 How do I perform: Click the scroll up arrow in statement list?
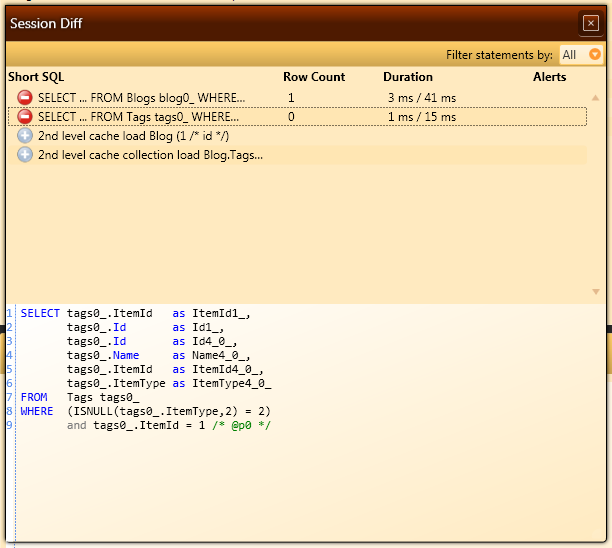(595, 98)
